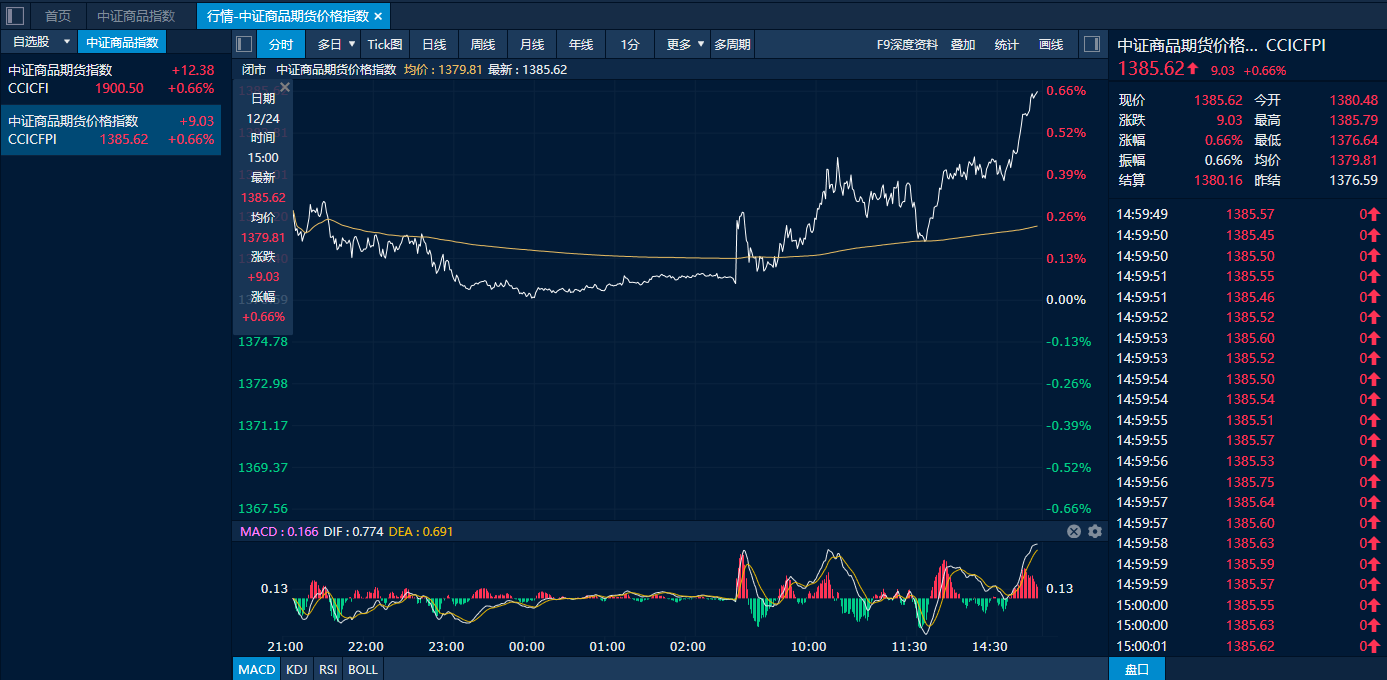Remove the MACD indicator with its X icon
Image resolution: width=1387 pixels, height=680 pixels.
coord(1074,531)
